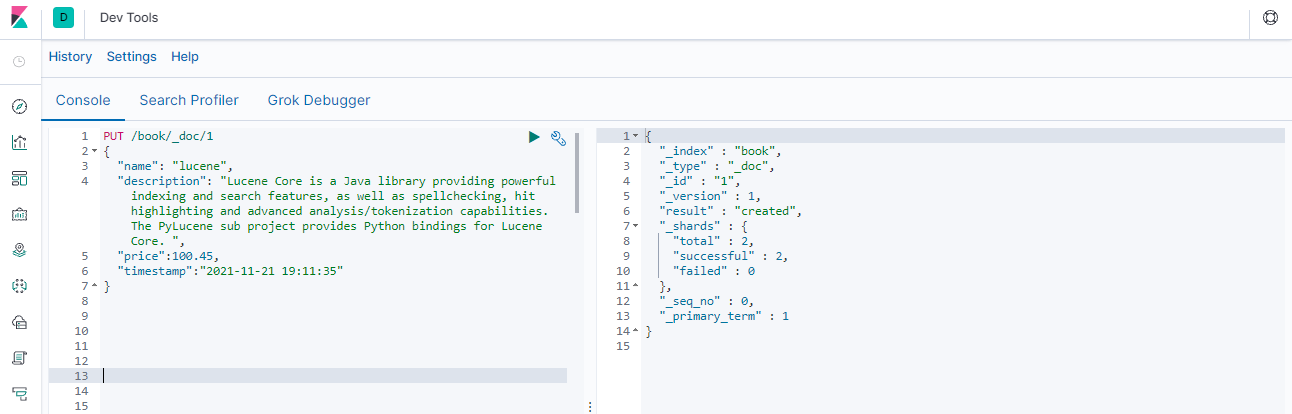Viewport: 1292px width, 414px height.
Task: Click the Kibana logo
Action: [20, 18]
